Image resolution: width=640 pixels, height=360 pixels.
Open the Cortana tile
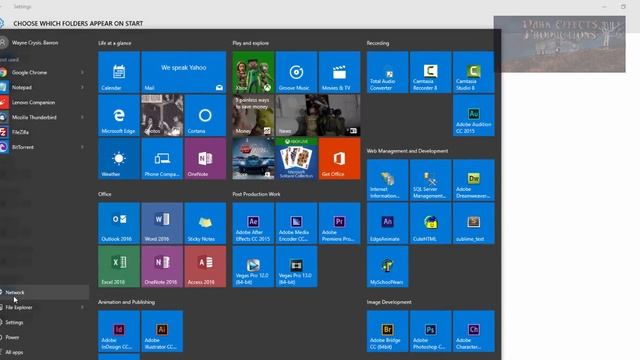click(x=205, y=116)
